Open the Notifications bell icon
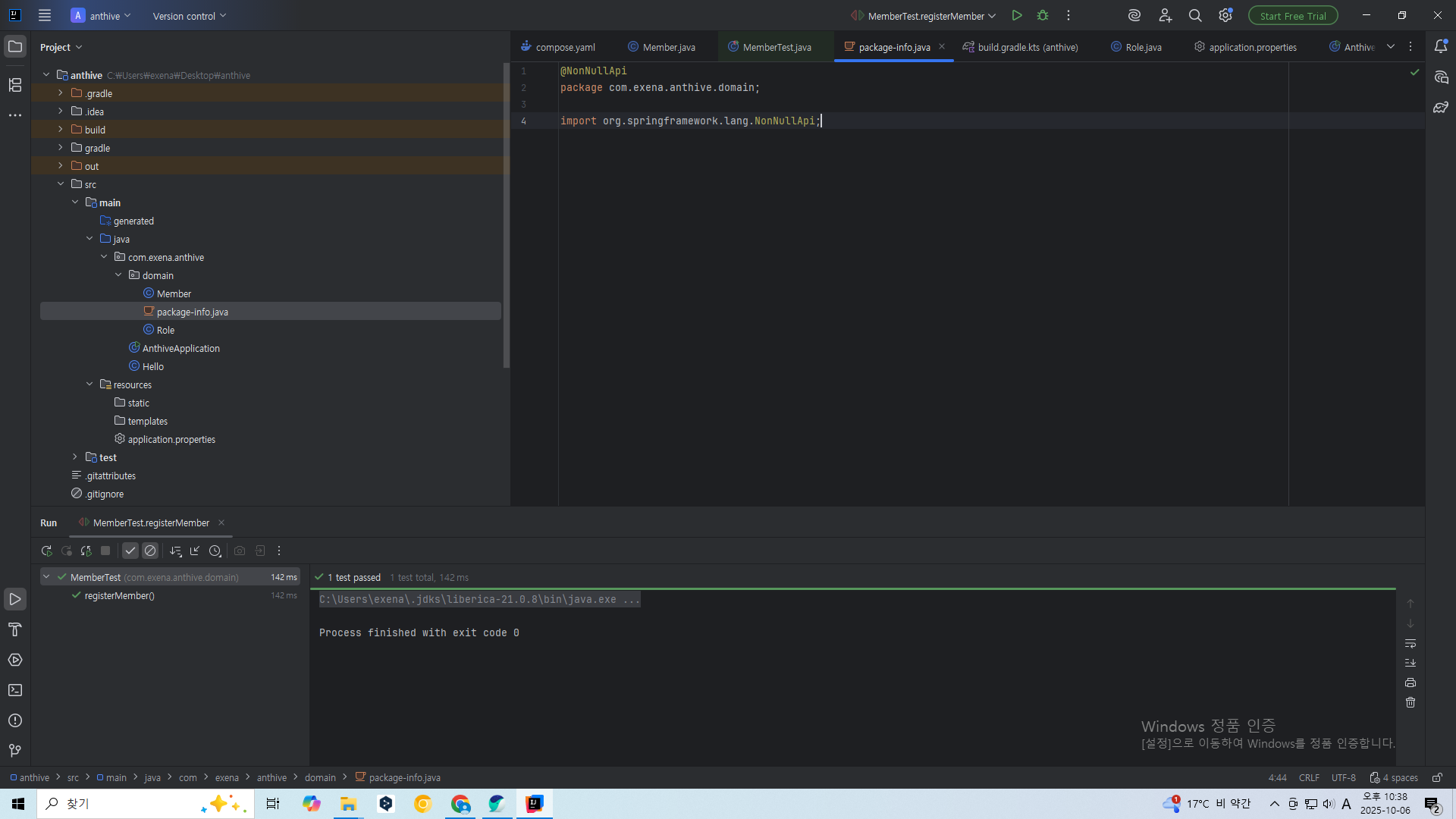The height and width of the screenshot is (819, 1456). pos(1441,47)
